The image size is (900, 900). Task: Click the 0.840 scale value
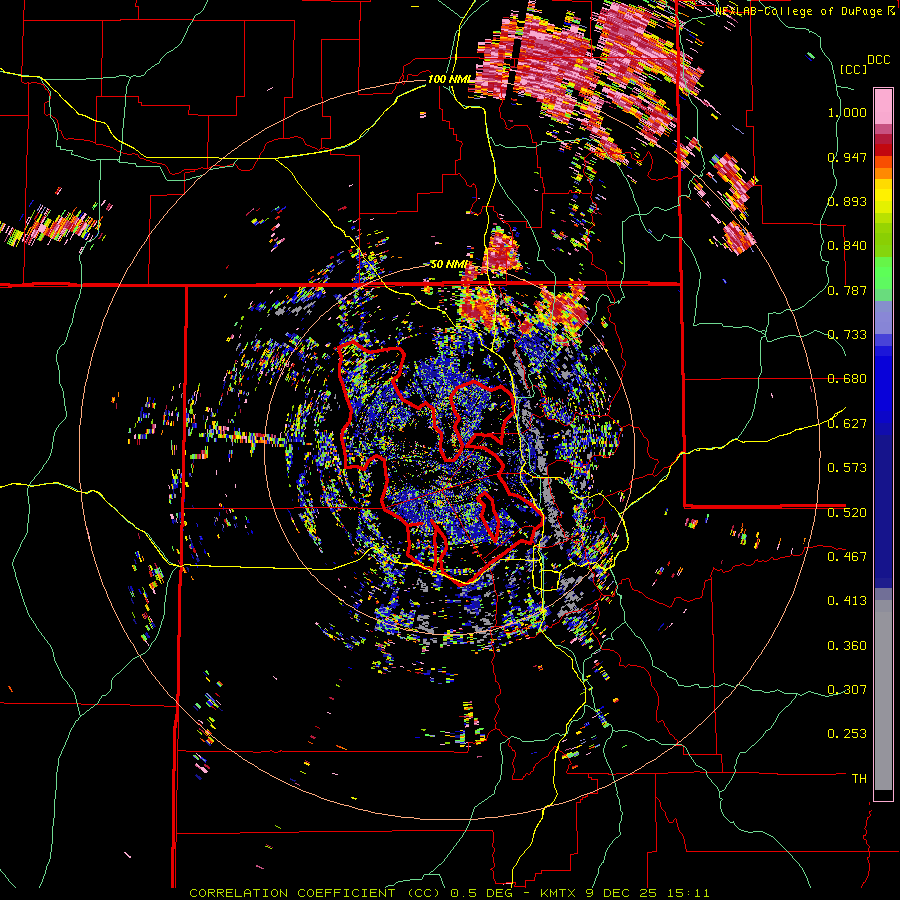pos(847,246)
